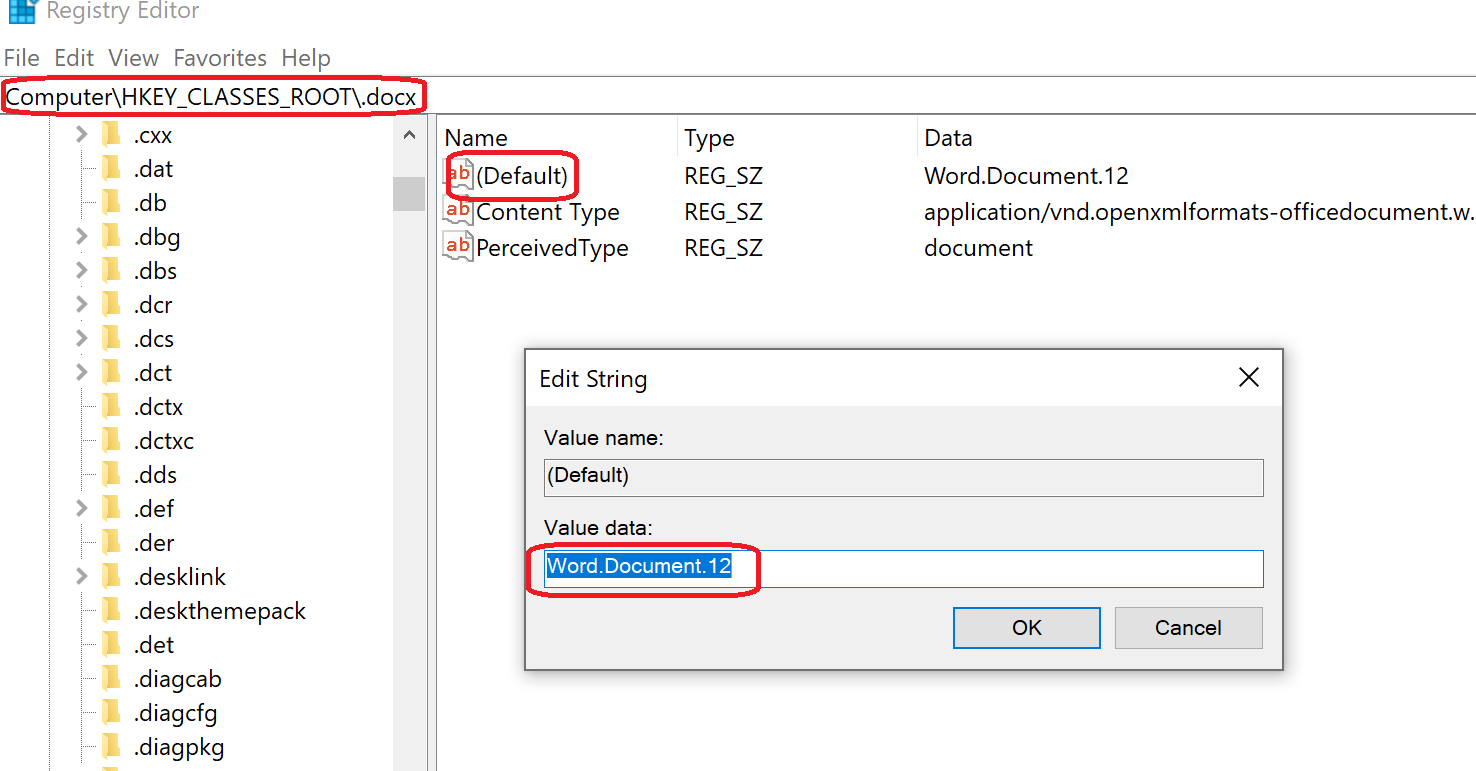Open the Favorites menu

click(220, 58)
